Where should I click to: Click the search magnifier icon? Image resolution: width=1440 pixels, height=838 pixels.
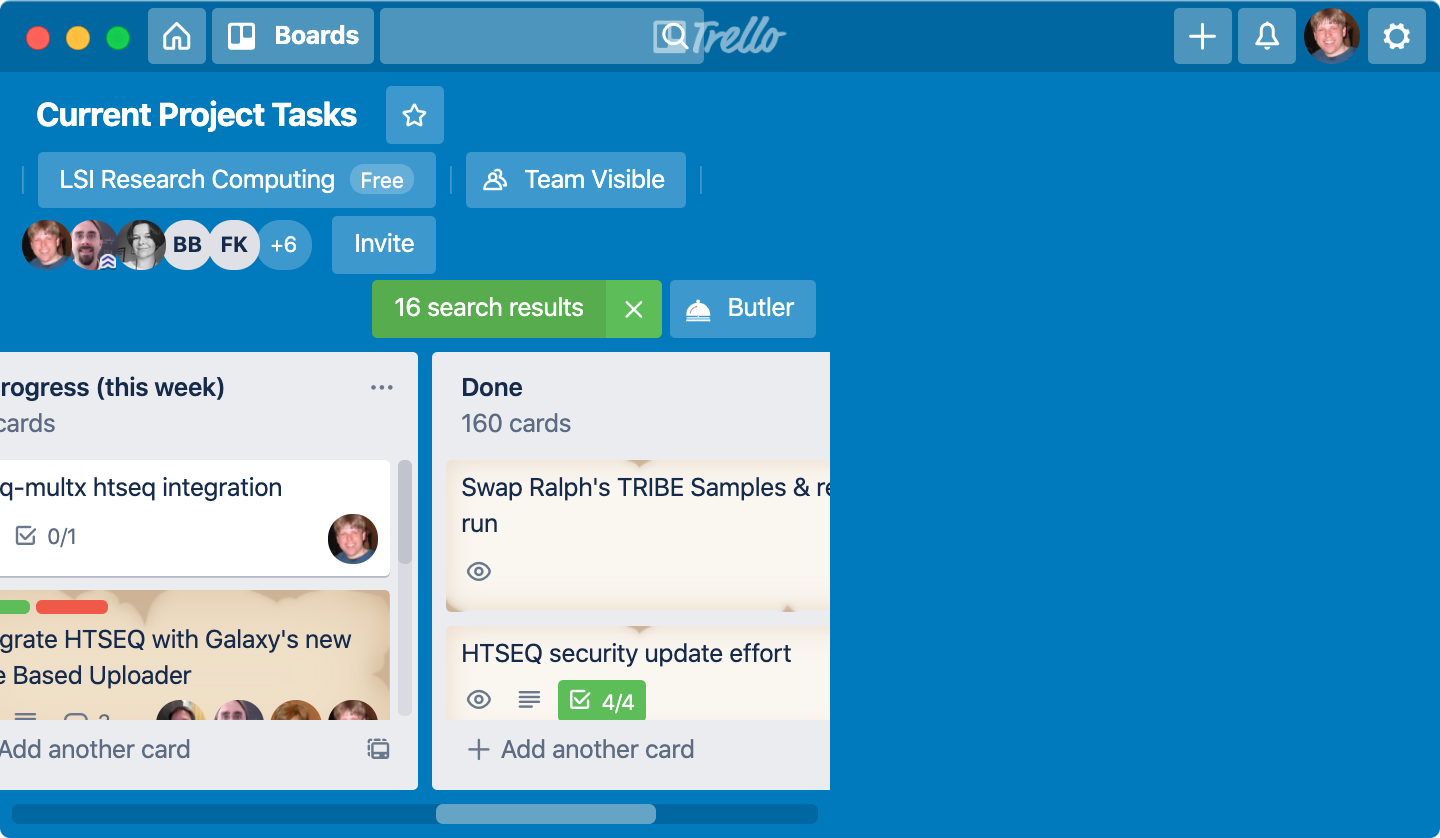pos(675,36)
